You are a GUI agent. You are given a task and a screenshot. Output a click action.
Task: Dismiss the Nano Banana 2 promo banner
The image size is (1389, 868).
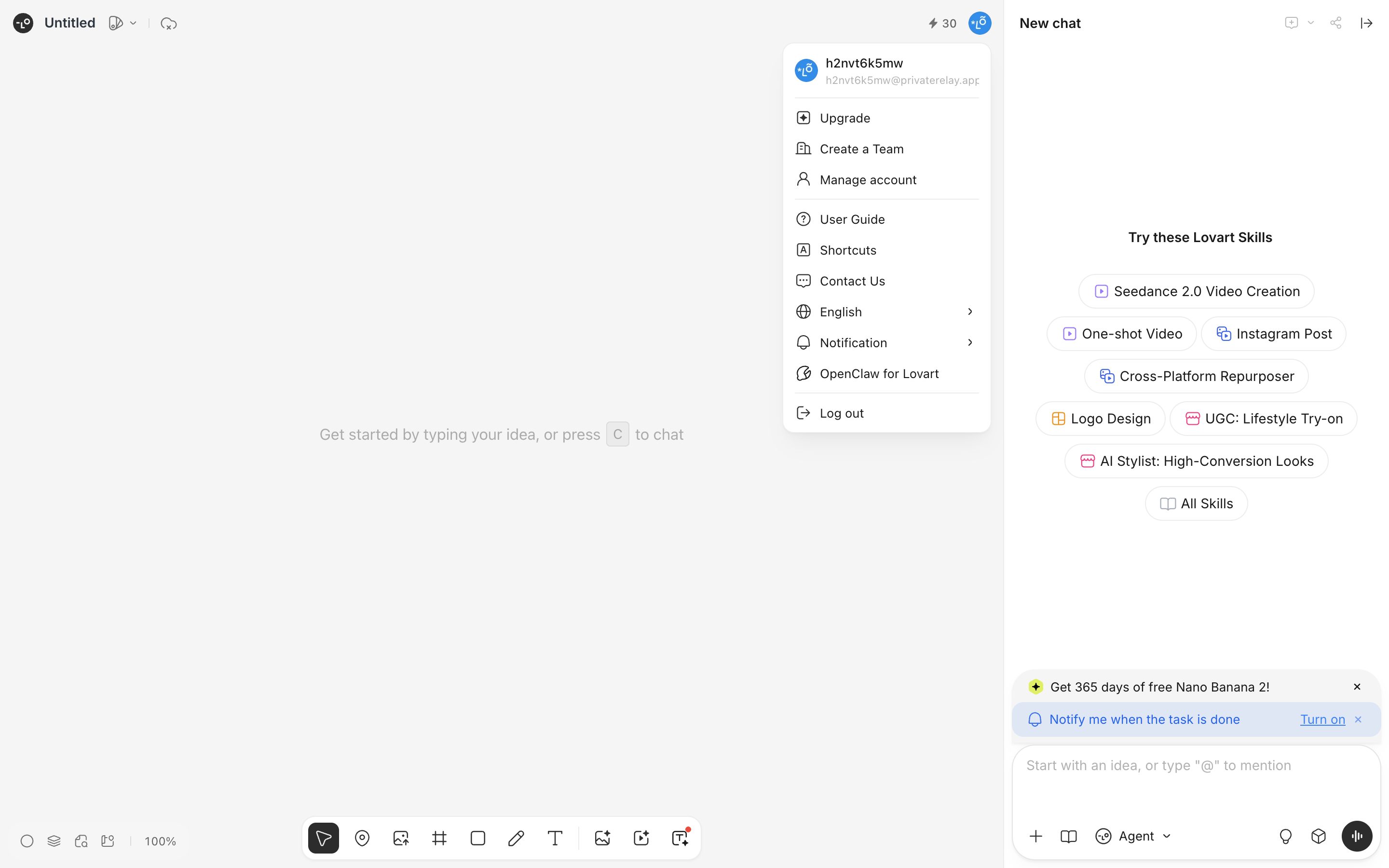[x=1357, y=687]
